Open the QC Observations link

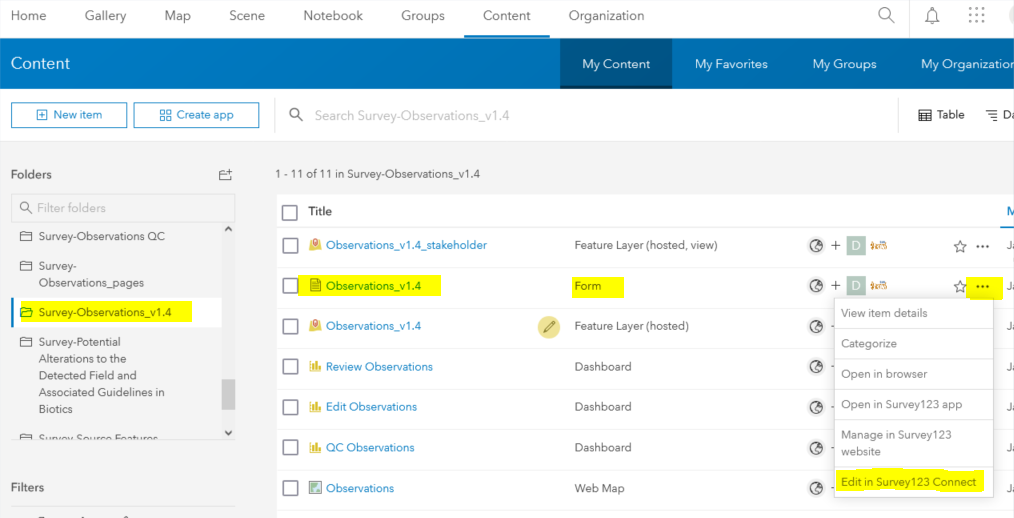[x=370, y=448]
